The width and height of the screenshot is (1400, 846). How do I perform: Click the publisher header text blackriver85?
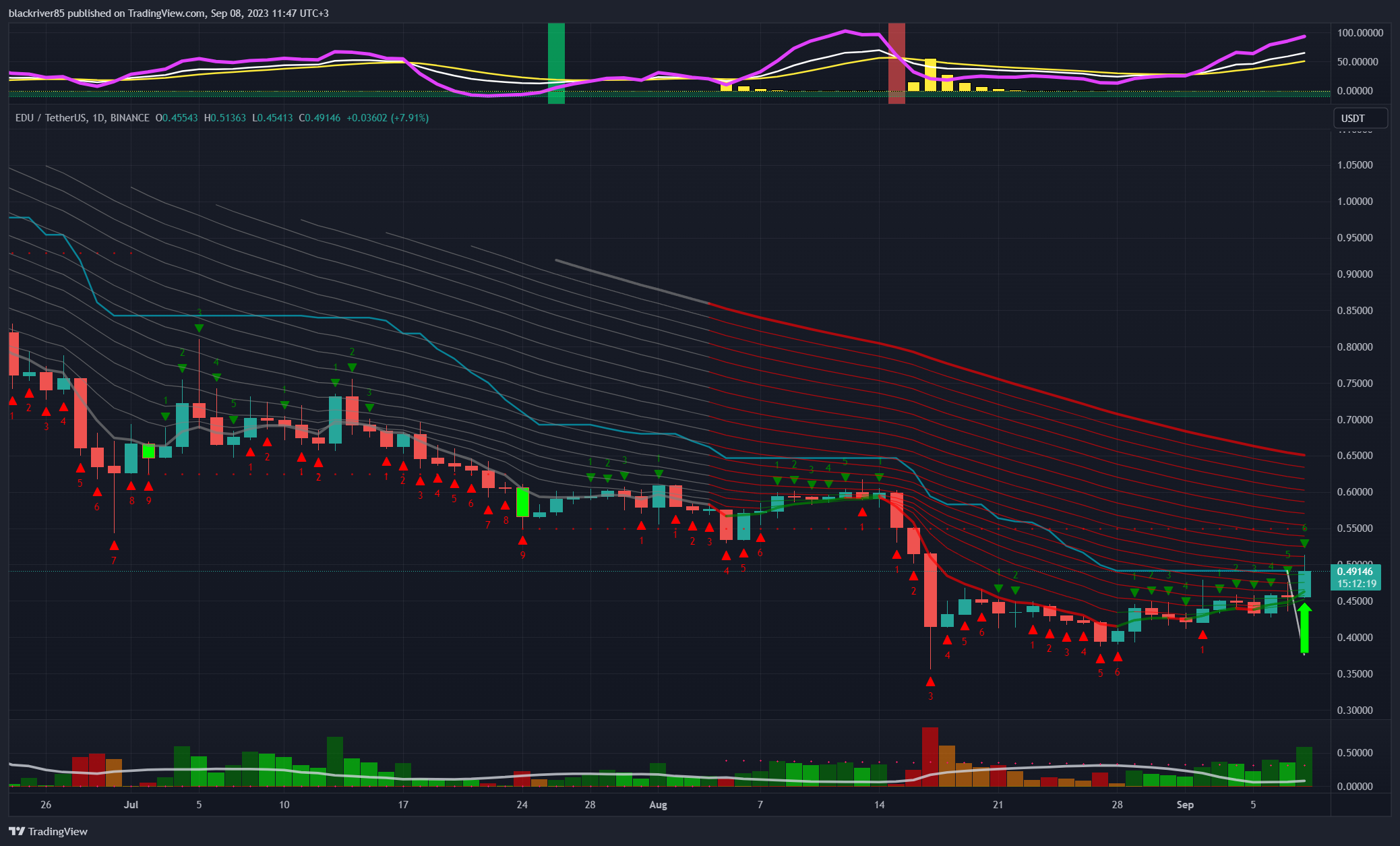click(37, 13)
